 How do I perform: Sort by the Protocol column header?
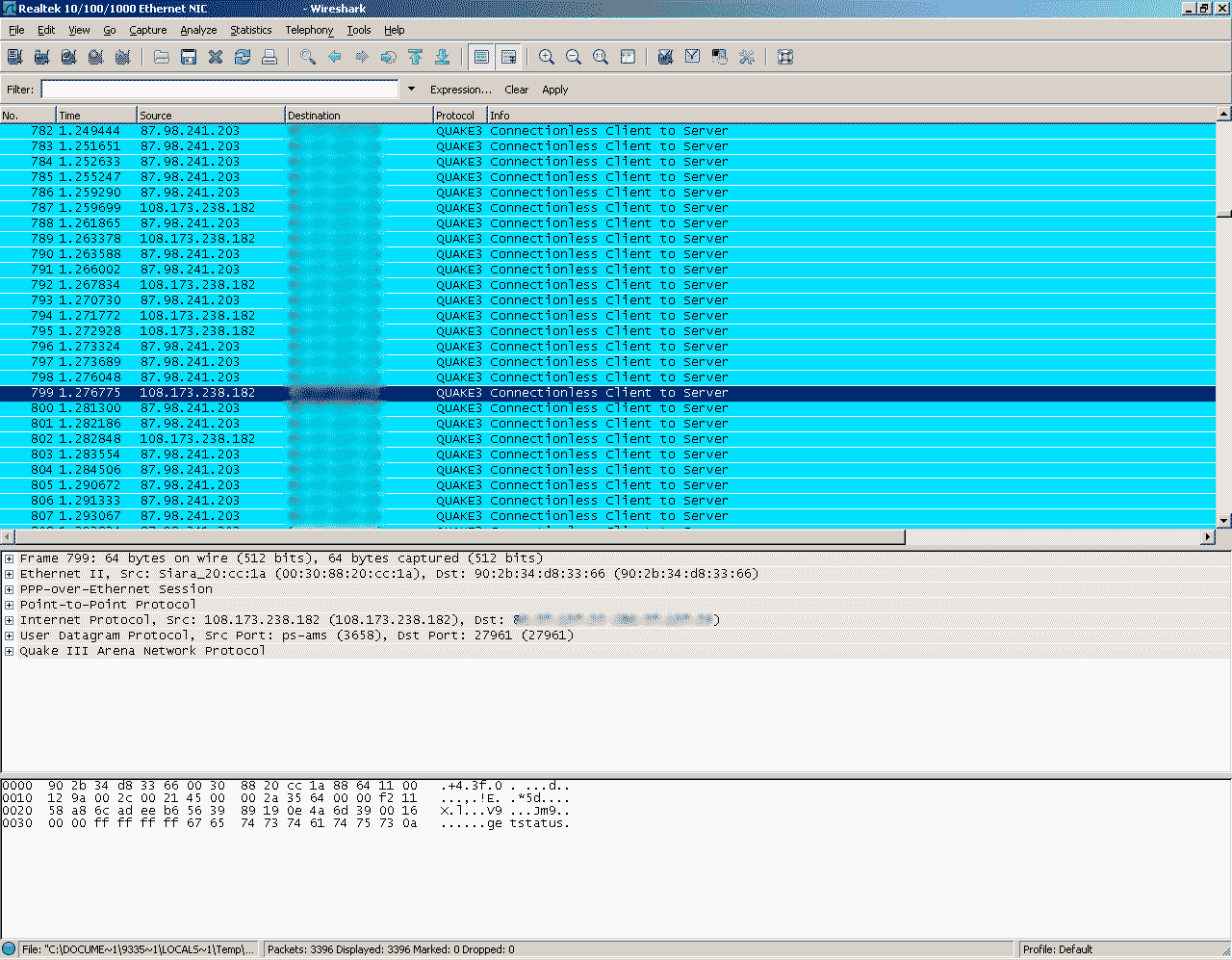click(460, 116)
